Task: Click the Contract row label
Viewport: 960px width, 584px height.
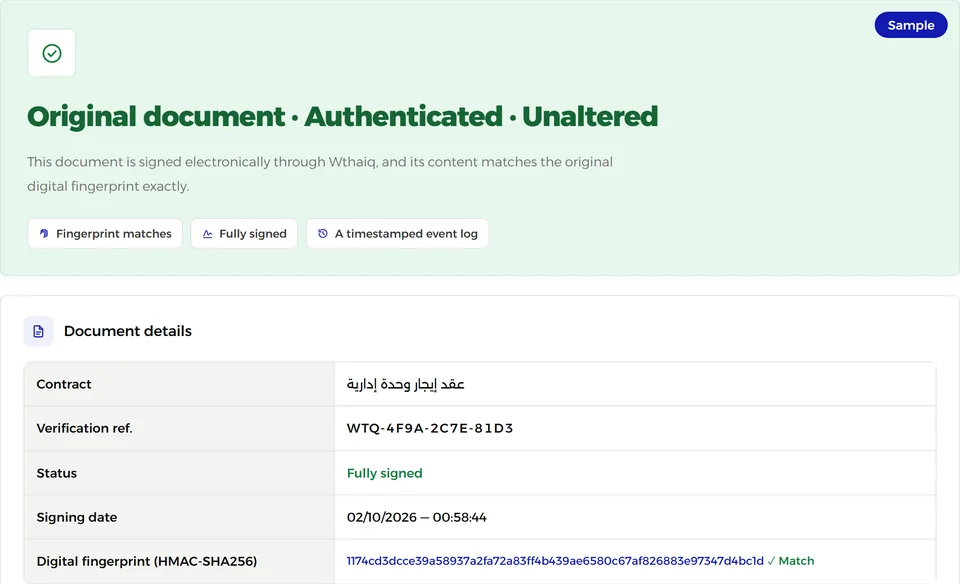Action: [64, 384]
